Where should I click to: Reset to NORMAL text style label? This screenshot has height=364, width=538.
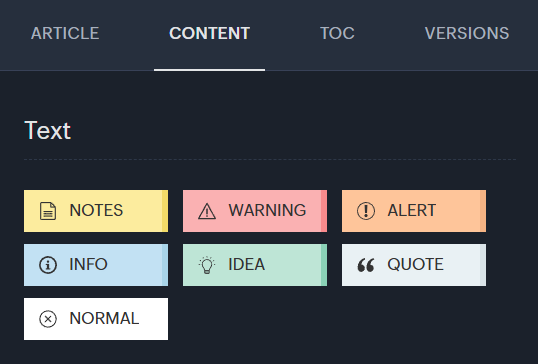[104, 318]
